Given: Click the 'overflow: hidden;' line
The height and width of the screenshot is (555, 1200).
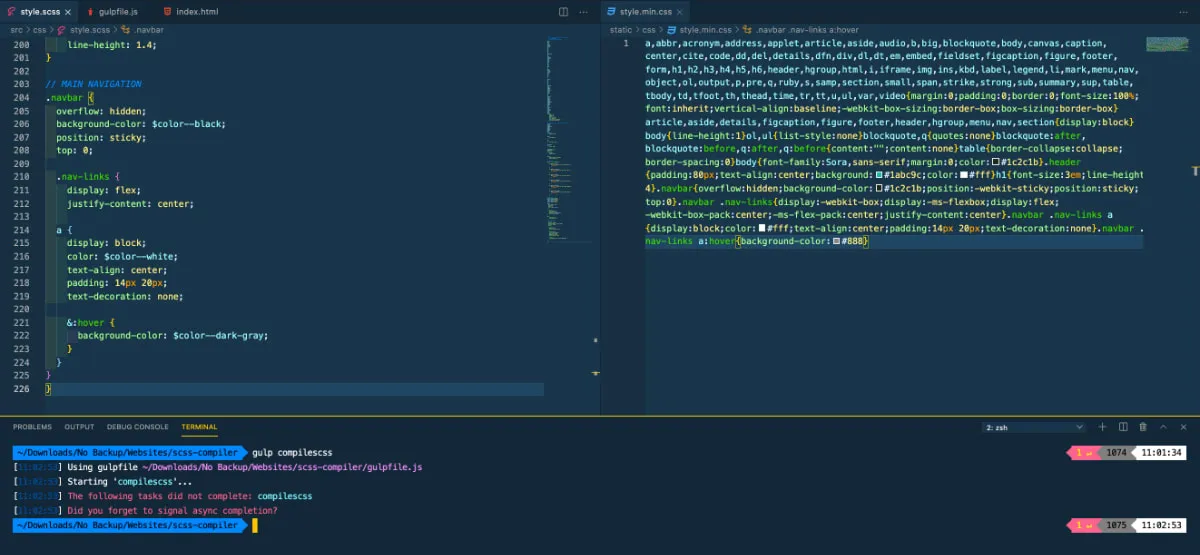Looking at the screenshot, I should [101, 111].
